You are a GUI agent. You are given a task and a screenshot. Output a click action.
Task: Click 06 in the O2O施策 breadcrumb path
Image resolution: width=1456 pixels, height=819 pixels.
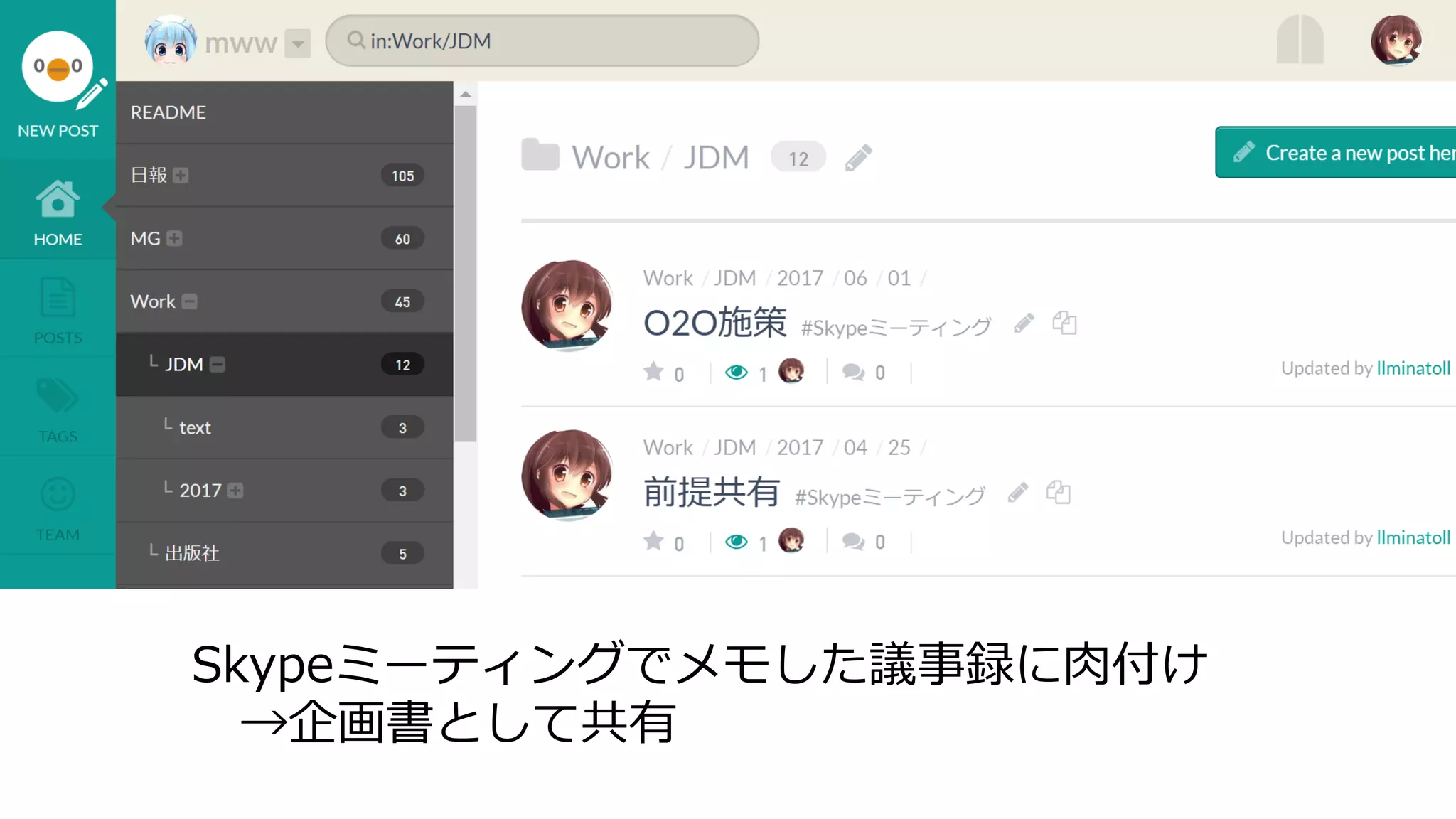click(855, 278)
